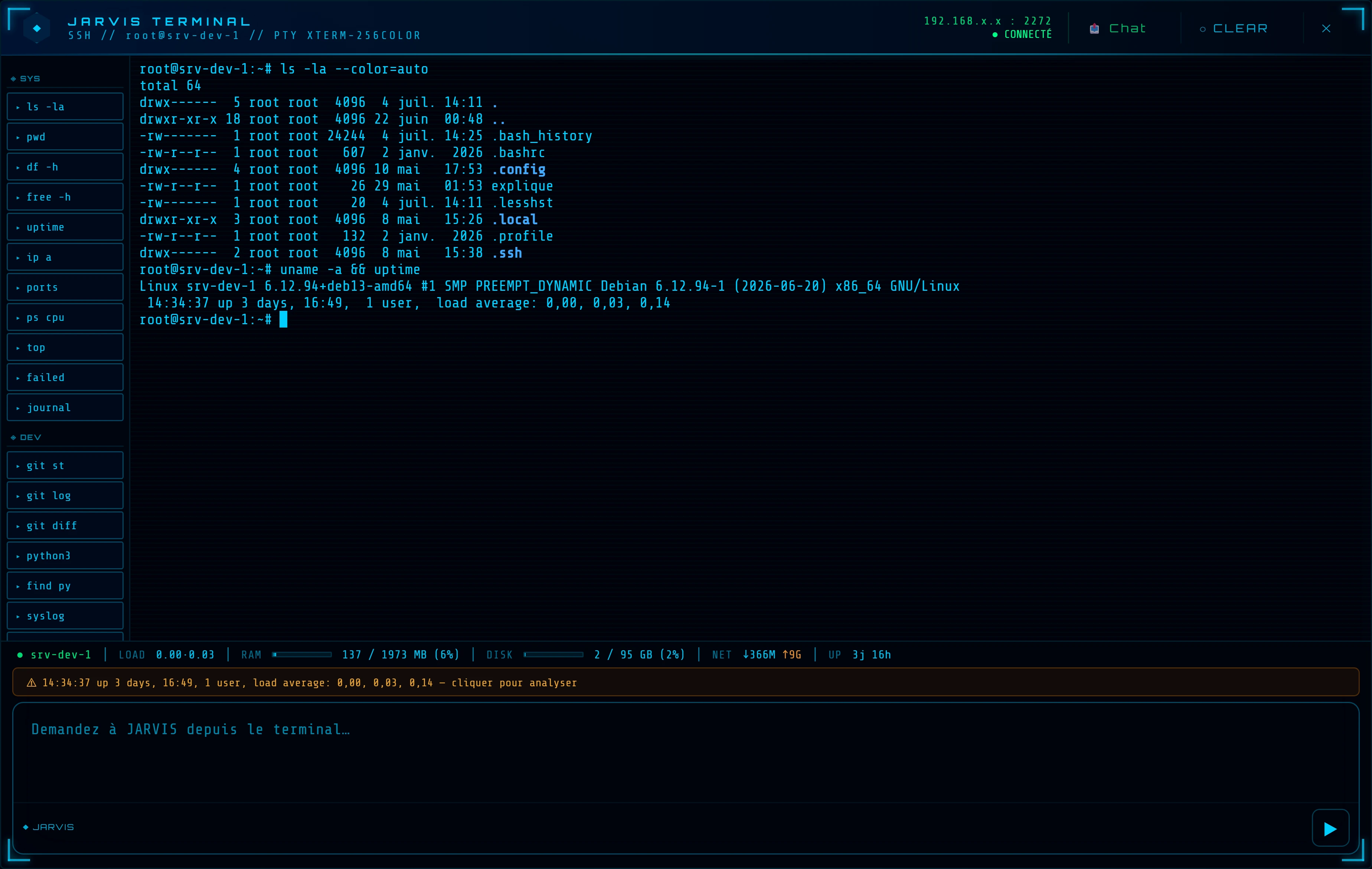The image size is (1372, 869).
Task: Click the .bashrc file name
Action: pos(519,153)
